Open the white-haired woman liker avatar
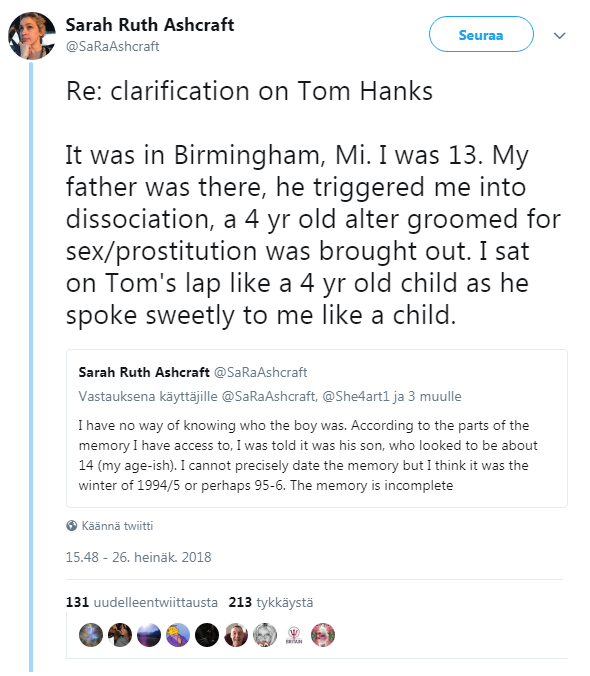Viewport: 590px width, 676px height. (265, 635)
